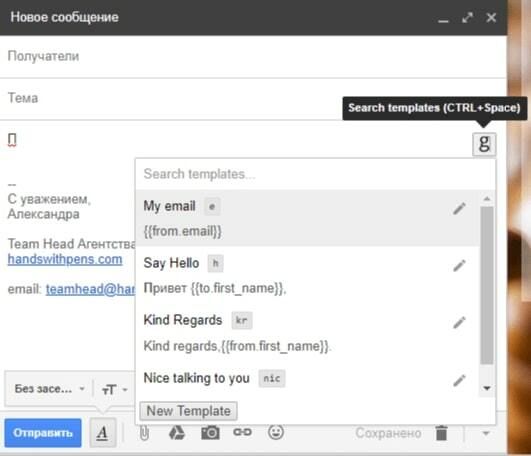531x456 pixels.
Task: Edit Nice talking to you template
Action: tap(459, 381)
